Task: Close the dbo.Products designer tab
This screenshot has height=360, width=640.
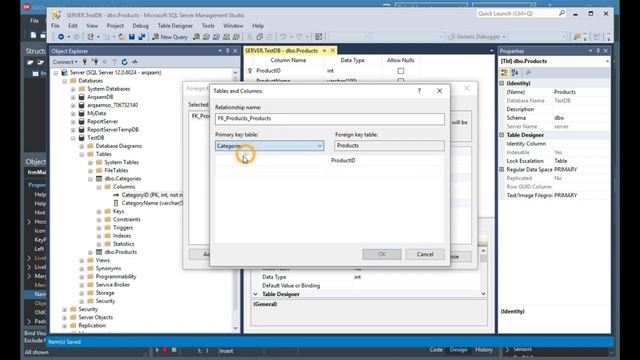Action: 333,51
